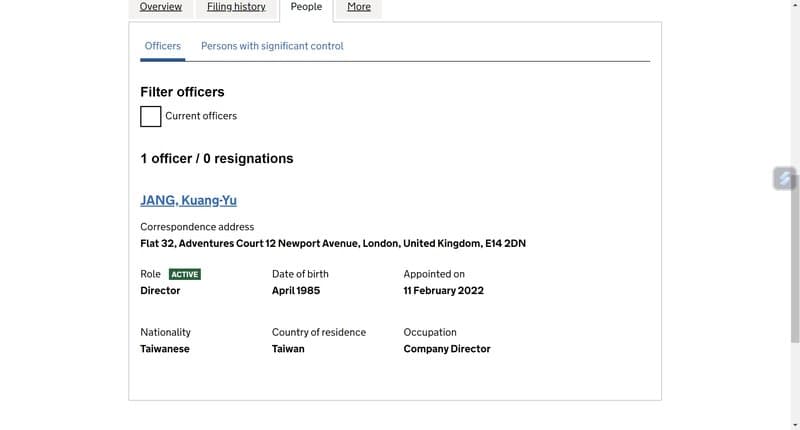Open the More tab
The image size is (800, 430).
click(x=359, y=7)
